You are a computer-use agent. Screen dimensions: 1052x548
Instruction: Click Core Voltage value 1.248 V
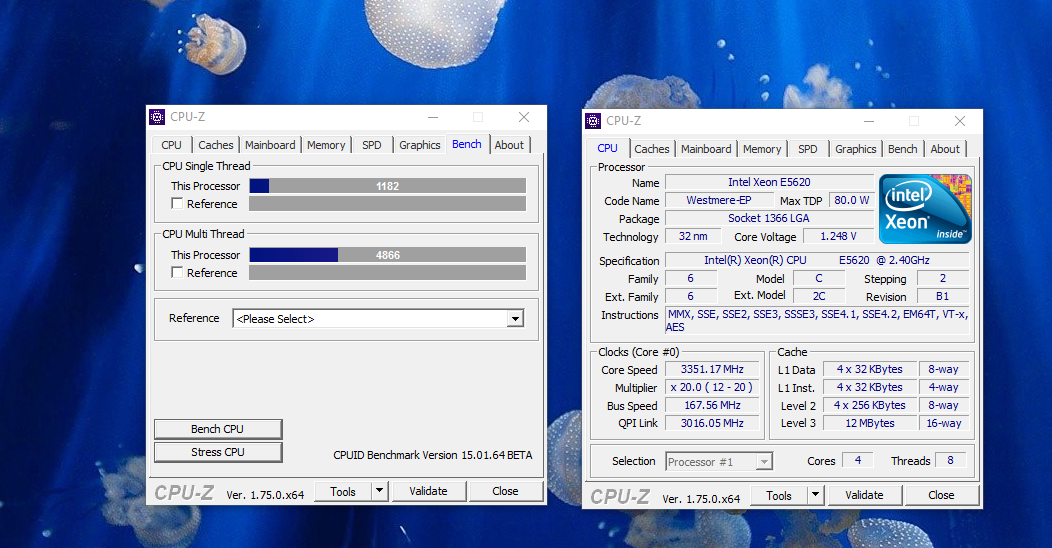click(x=838, y=236)
